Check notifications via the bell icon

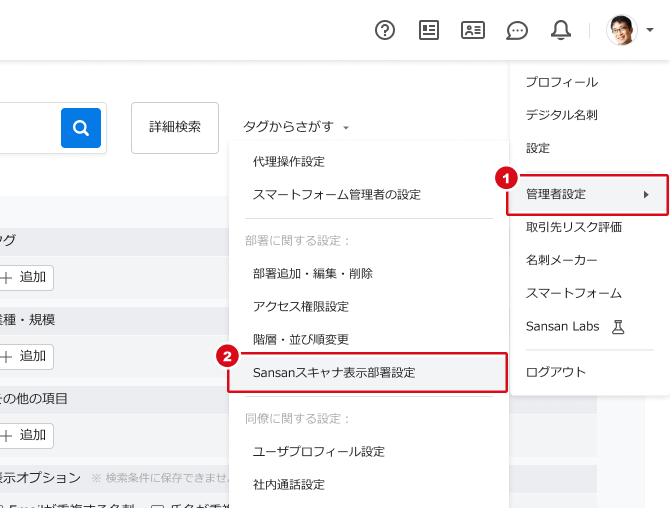tap(561, 30)
